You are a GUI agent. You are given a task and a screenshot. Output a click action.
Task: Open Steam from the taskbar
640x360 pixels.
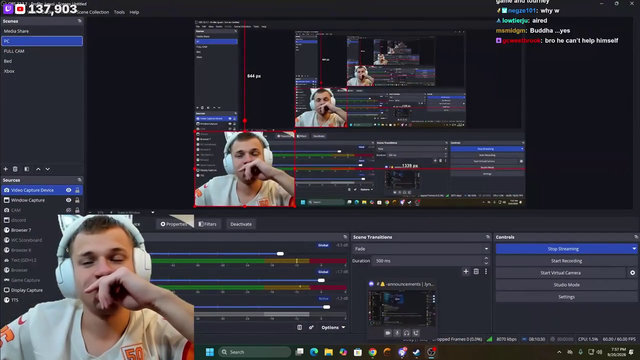coord(416,352)
